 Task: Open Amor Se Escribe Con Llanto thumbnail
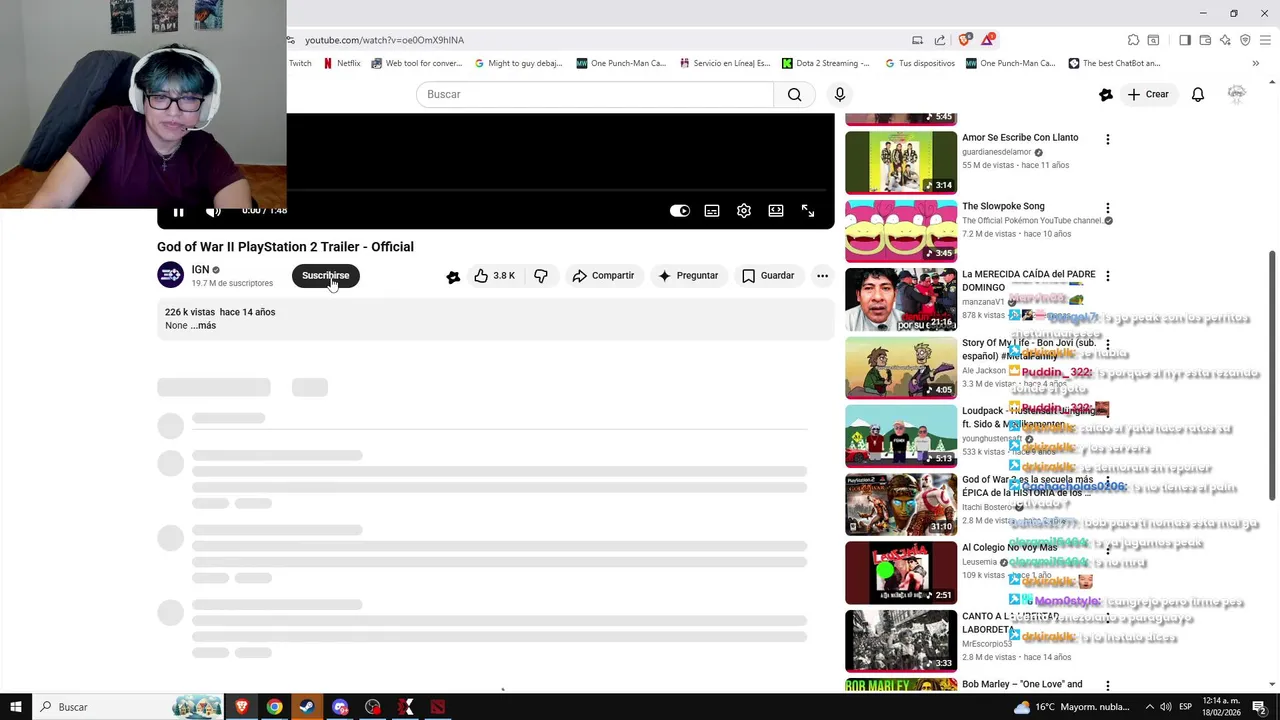coord(901,163)
